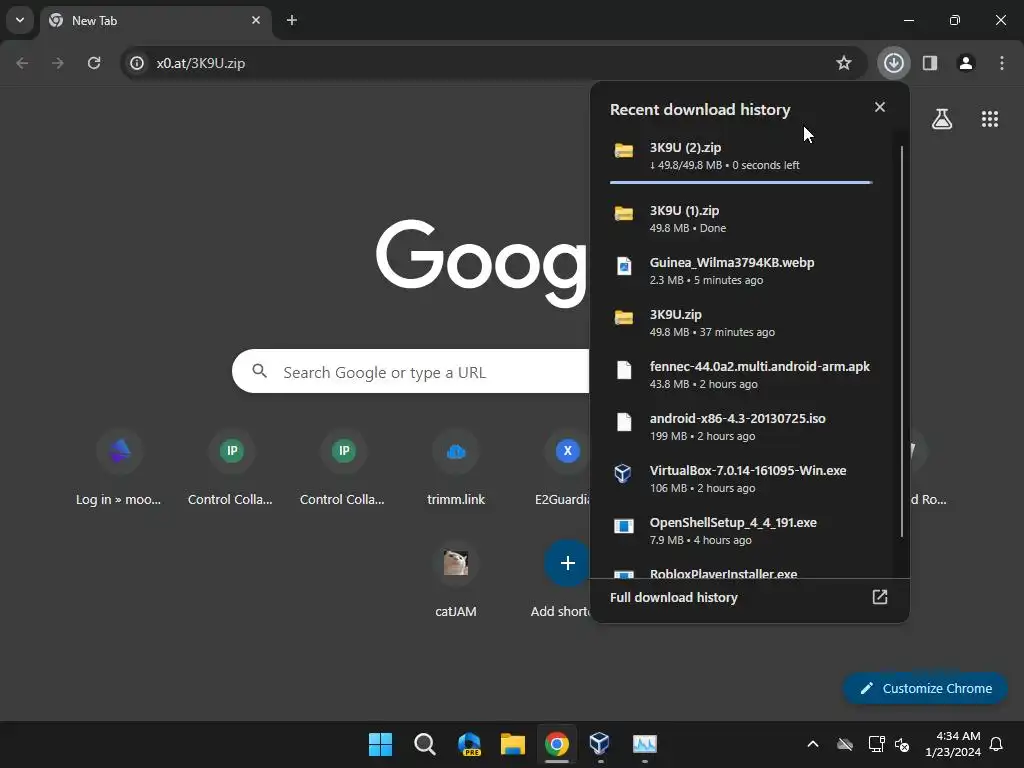Go back to the previous page
The image size is (1024, 768).
[x=22, y=63]
